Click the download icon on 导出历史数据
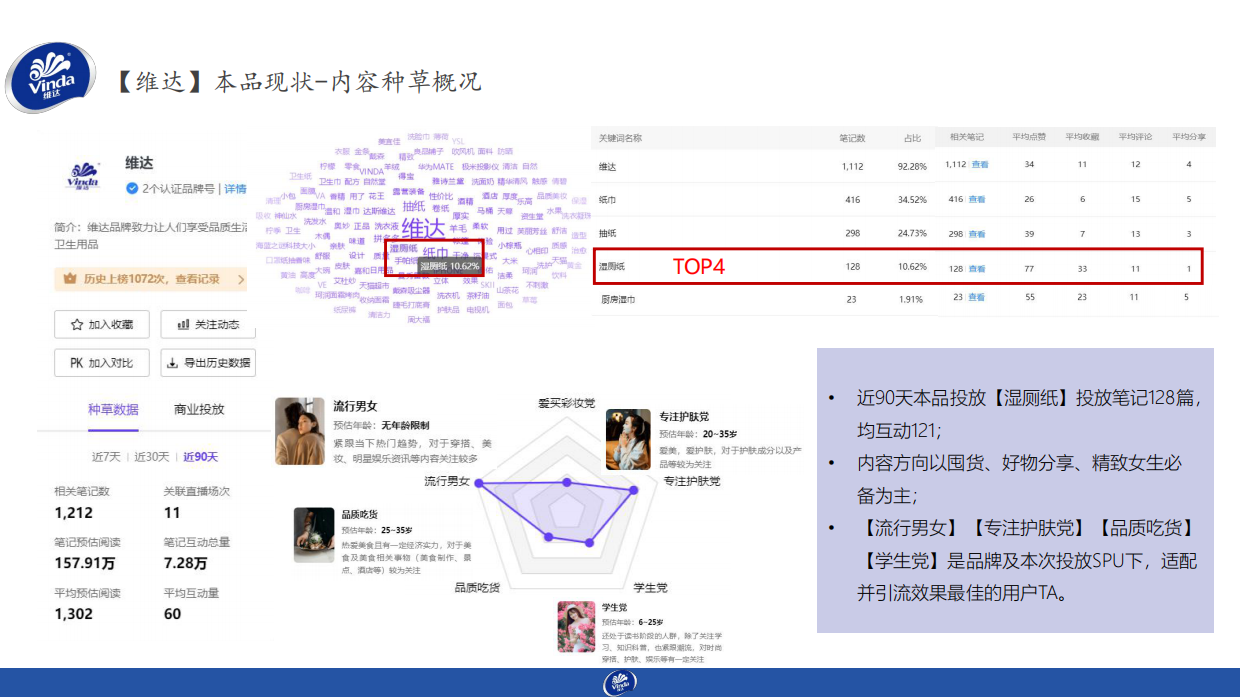 [x=172, y=363]
